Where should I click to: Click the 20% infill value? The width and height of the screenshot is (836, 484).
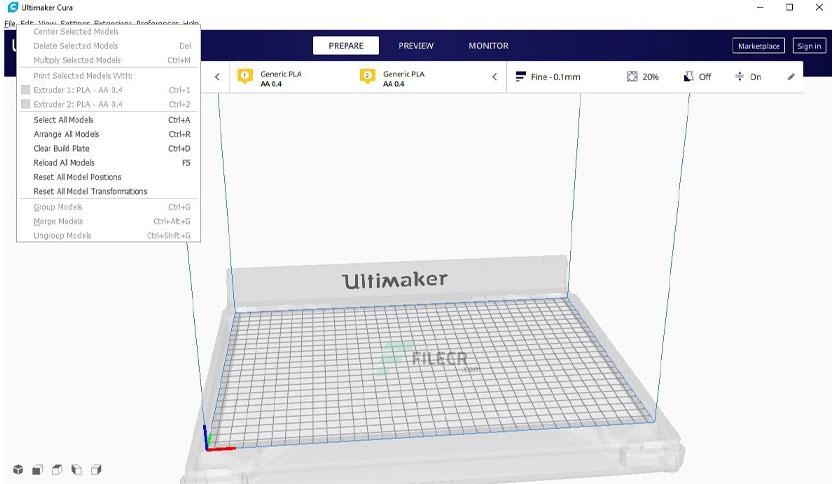[650, 77]
